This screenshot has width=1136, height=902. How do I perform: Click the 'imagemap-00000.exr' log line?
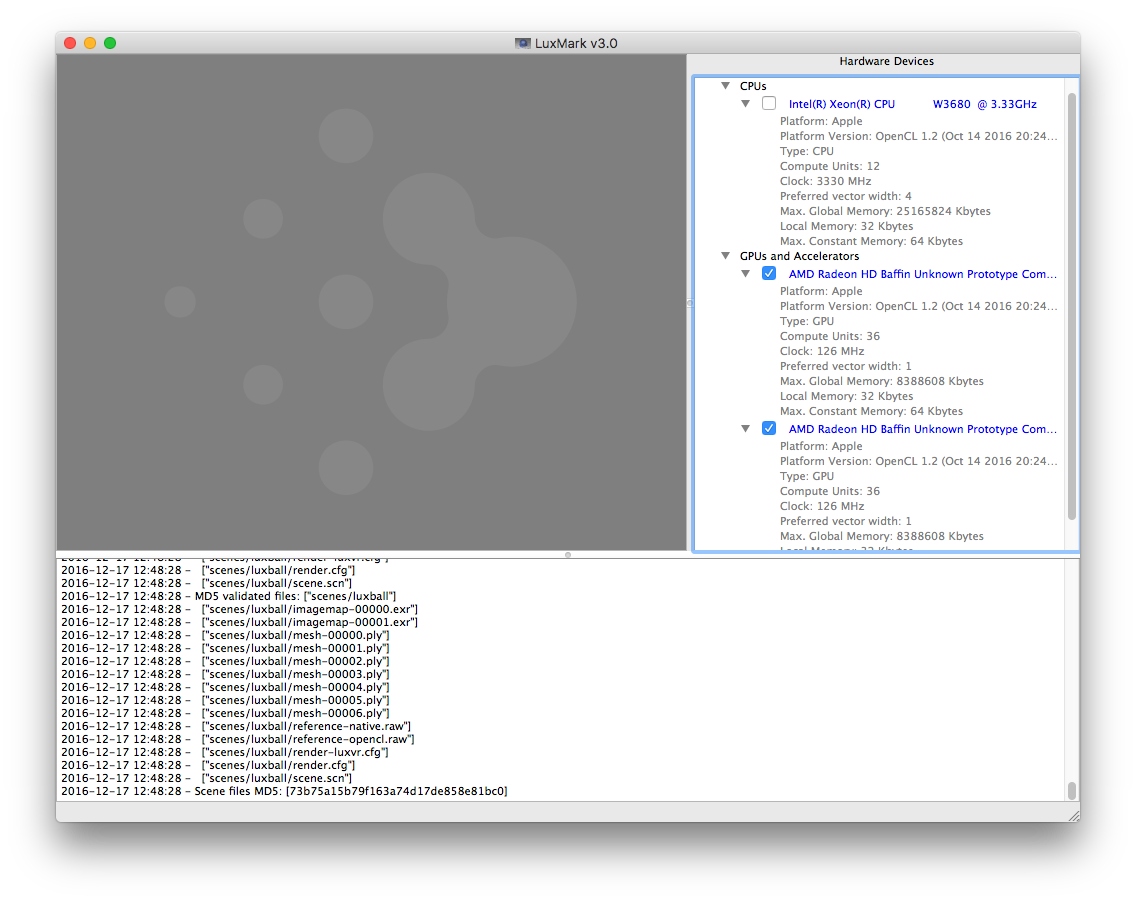point(239,609)
